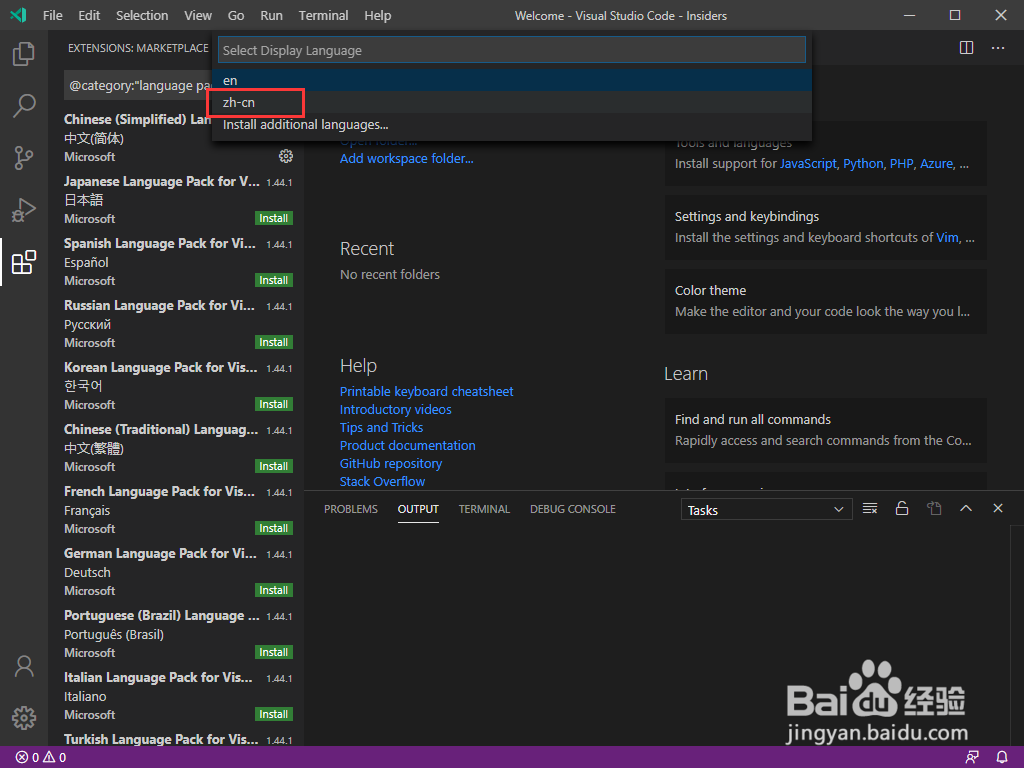Open the Introductory videos link
Viewport: 1024px width, 768px height.
(x=396, y=409)
